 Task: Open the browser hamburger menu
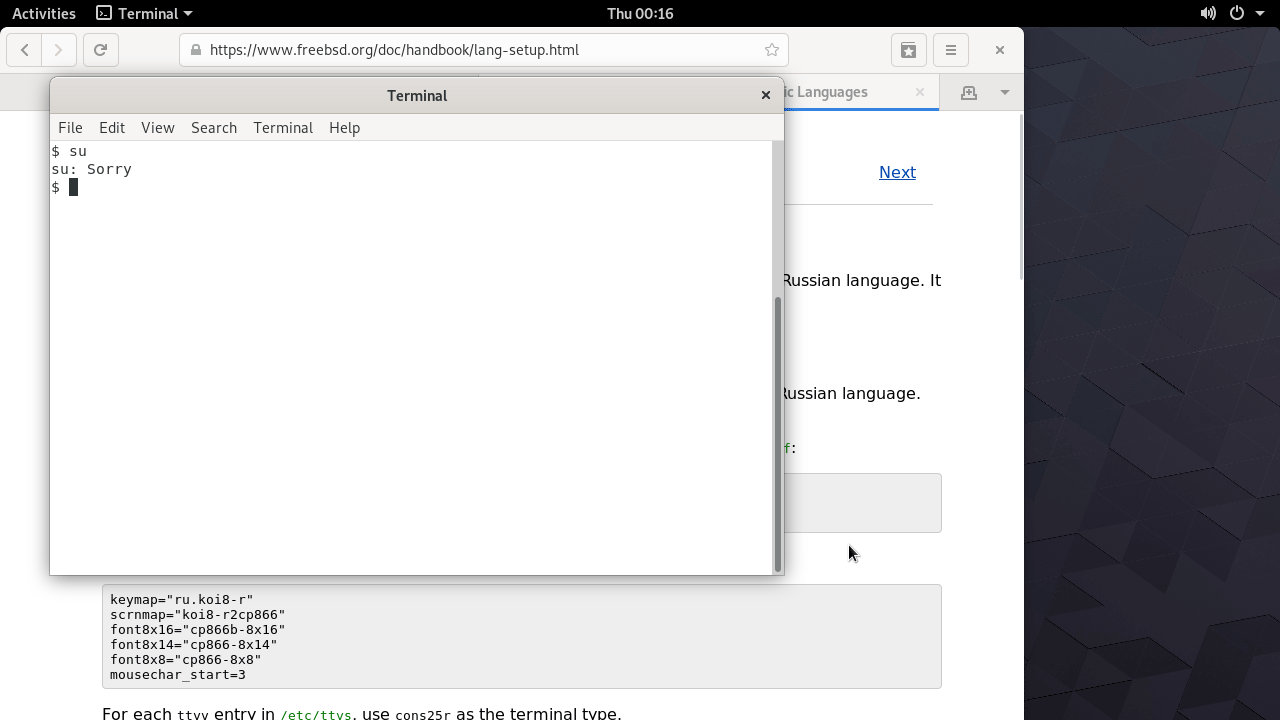point(951,50)
